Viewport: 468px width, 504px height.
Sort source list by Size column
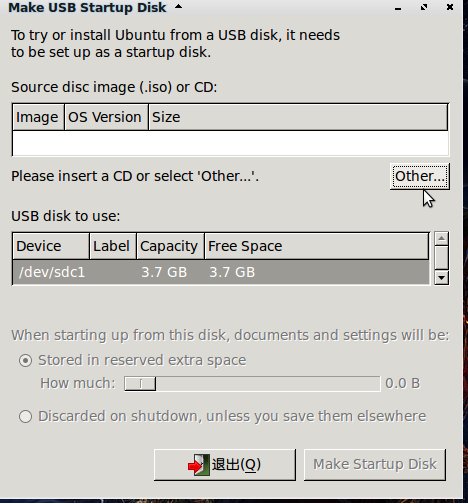(x=298, y=117)
